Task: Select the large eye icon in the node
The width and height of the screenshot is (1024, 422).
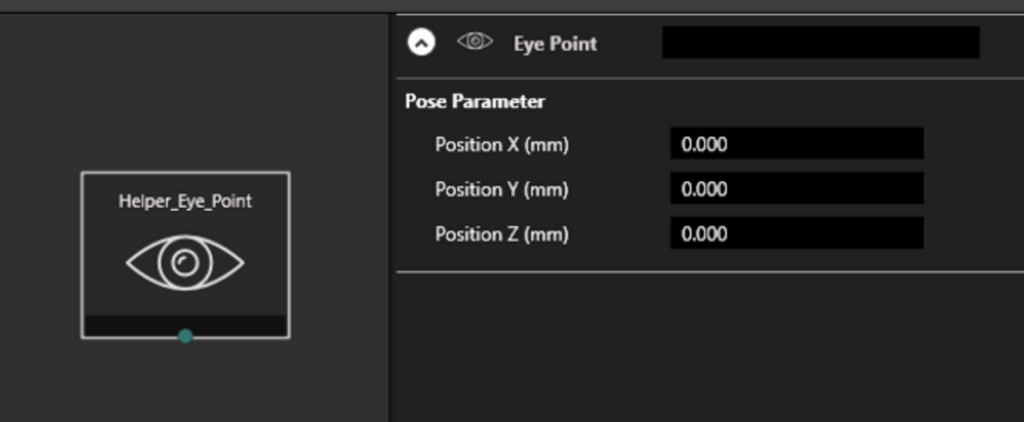Action: [x=185, y=263]
